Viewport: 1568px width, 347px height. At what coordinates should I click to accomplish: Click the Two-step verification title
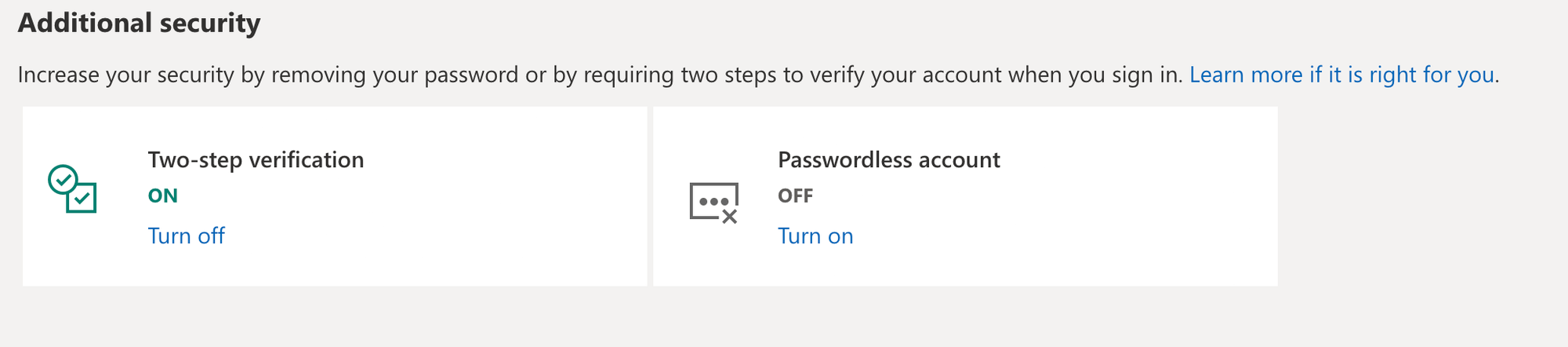tap(256, 159)
